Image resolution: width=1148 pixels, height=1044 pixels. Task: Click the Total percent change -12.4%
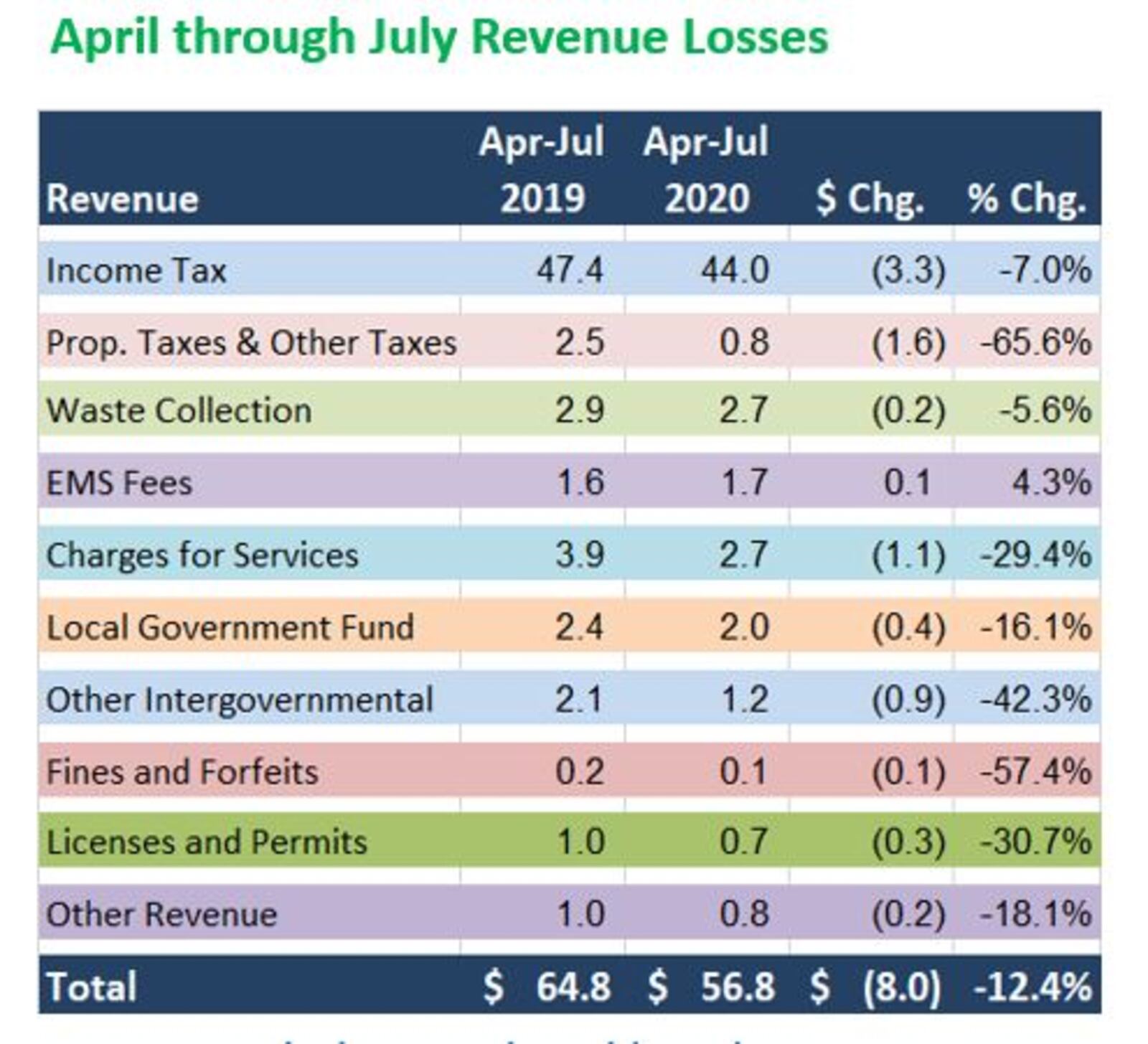coord(1032,987)
